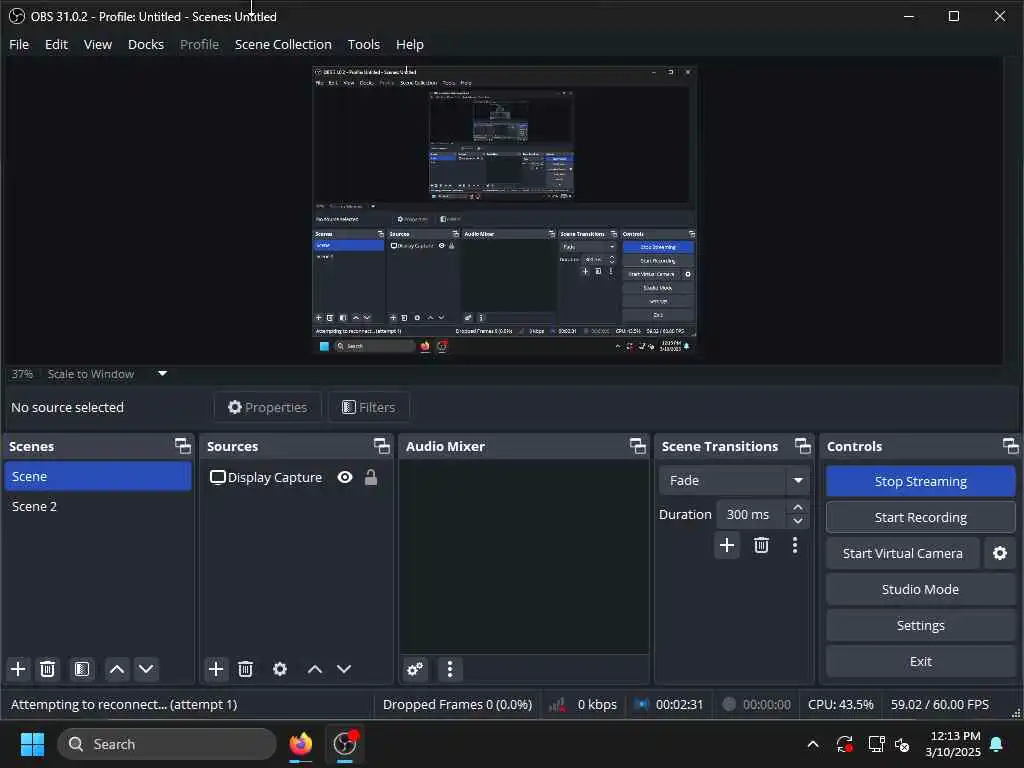Viewport: 1024px width, 768px height.
Task: Click OBS Studio taskbar icon
Action: point(345,744)
